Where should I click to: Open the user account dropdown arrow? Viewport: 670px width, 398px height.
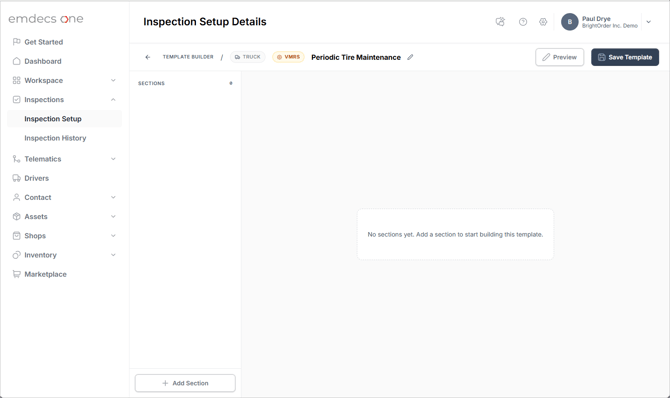pyautogui.click(x=649, y=22)
